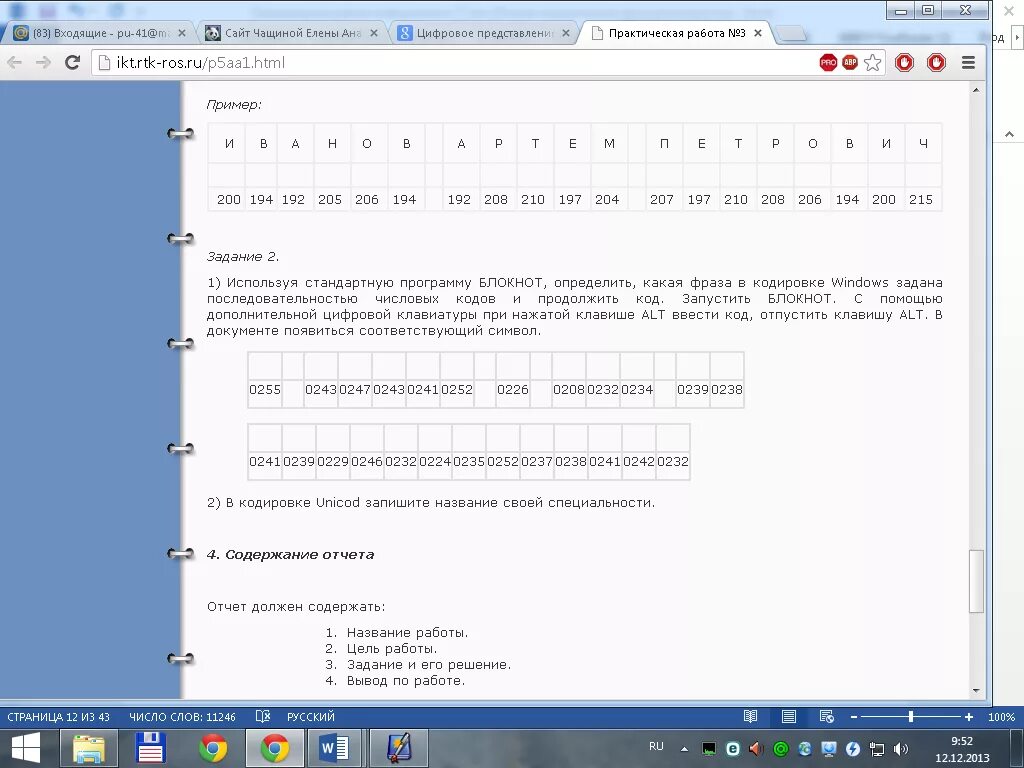Bookmark this page with the star icon

tap(872, 63)
